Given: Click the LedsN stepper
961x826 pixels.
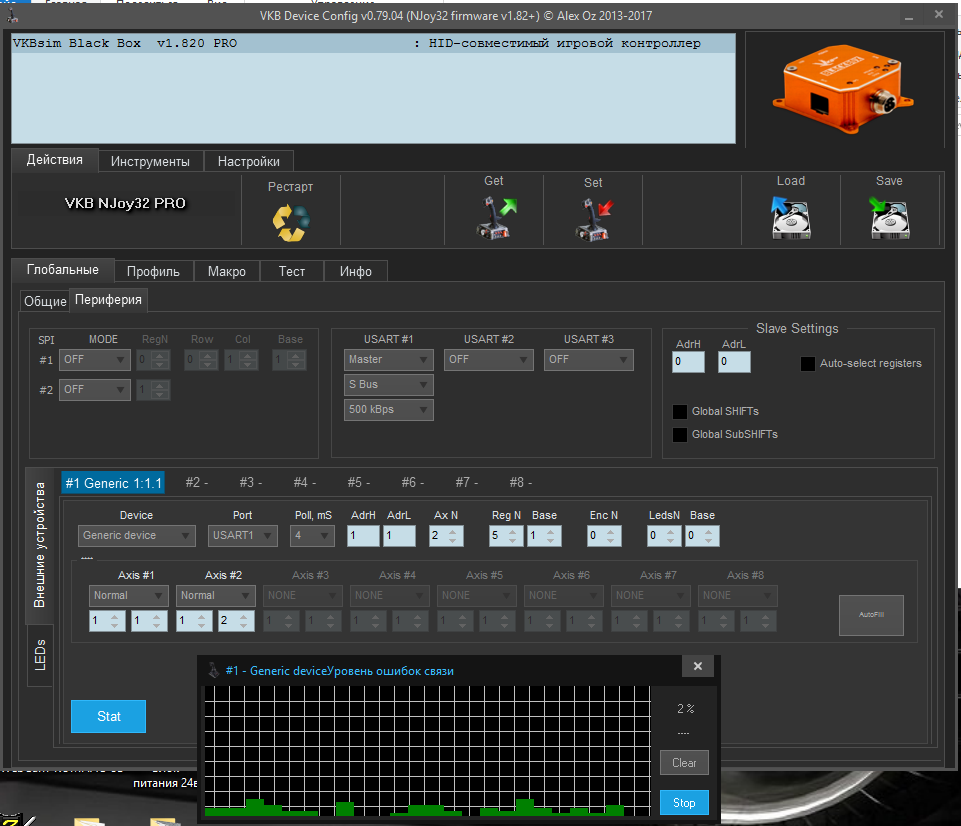Looking at the screenshot, I should tap(664, 536).
